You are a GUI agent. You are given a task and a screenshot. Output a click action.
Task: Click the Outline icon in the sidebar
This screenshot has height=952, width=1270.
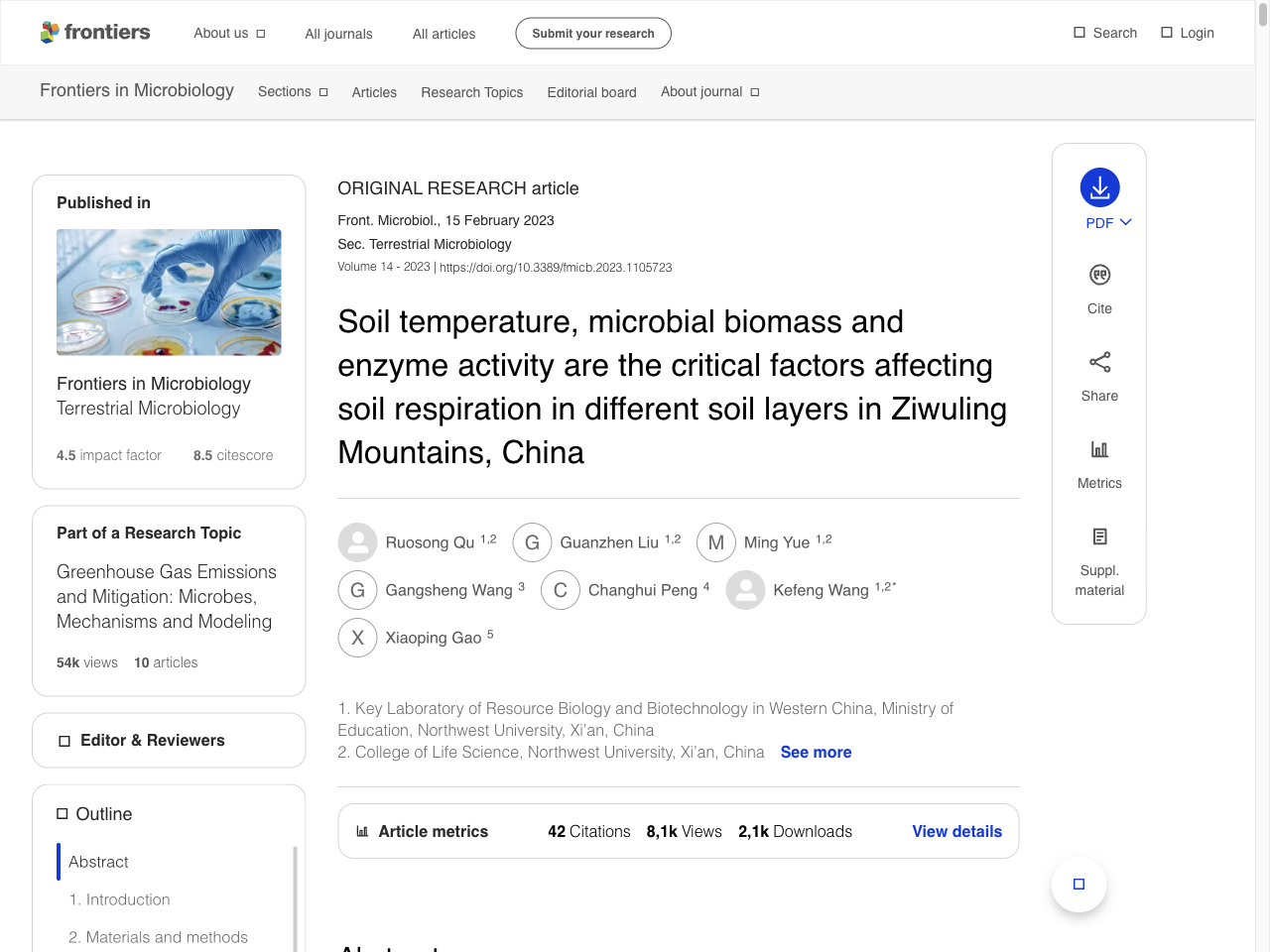(62, 813)
